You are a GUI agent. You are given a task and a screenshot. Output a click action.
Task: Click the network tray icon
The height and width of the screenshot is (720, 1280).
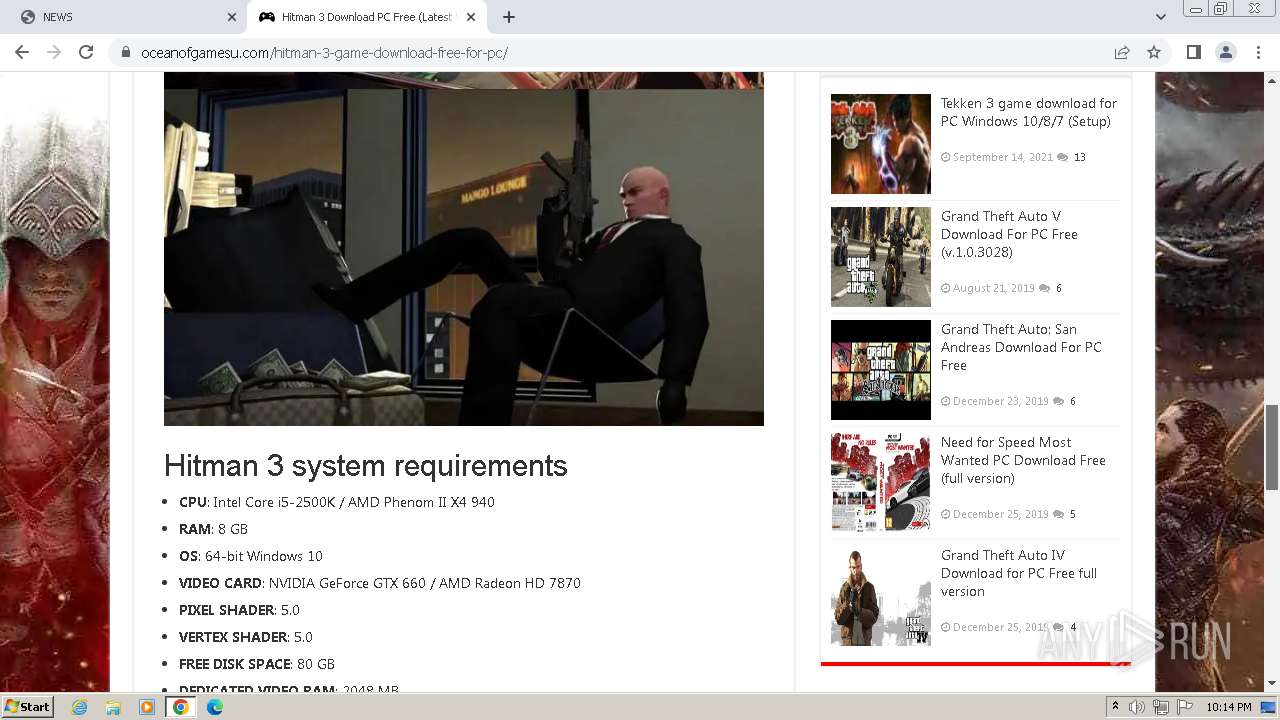[x=1161, y=707]
